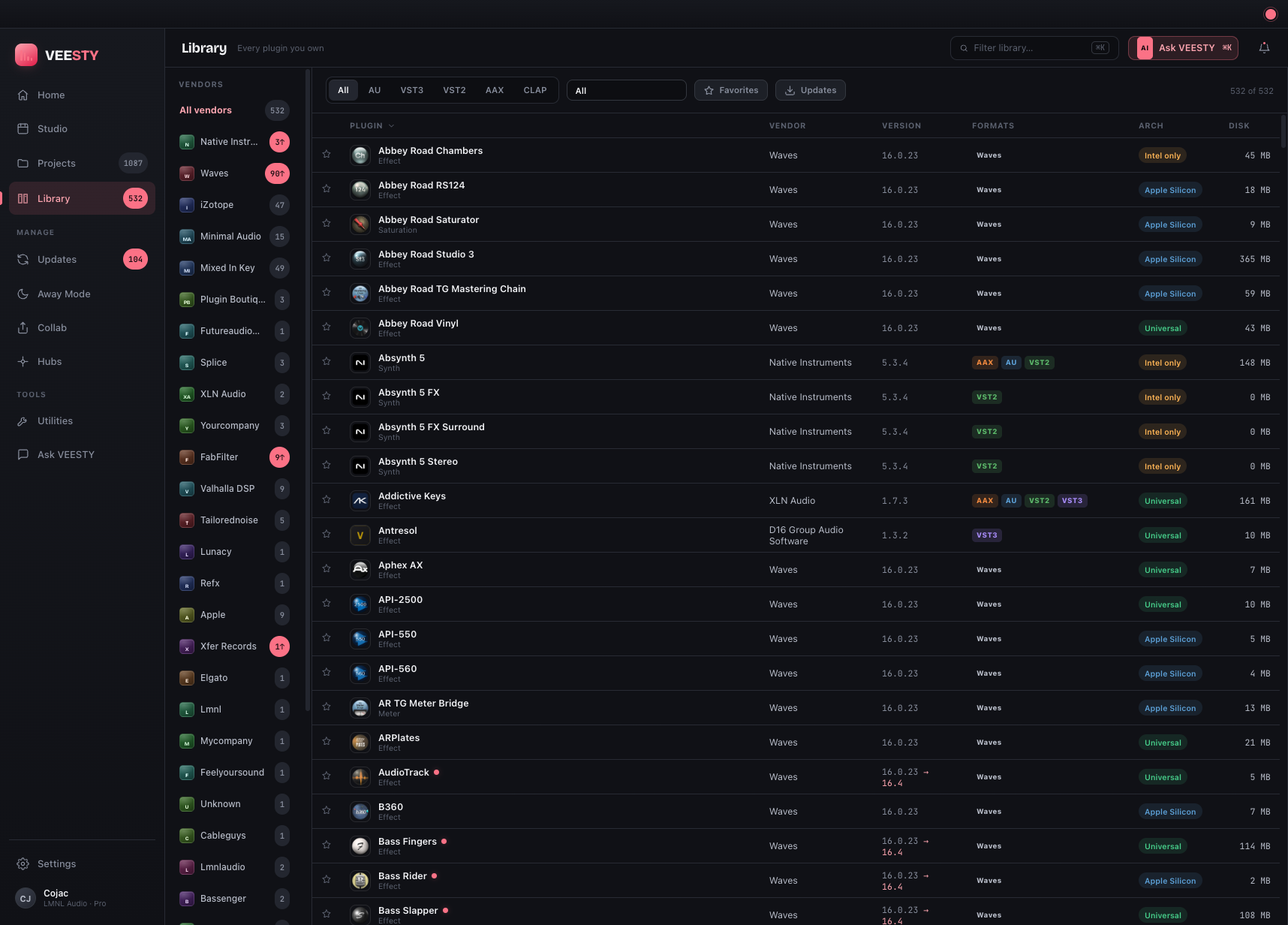The width and height of the screenshot is (1288, 925).
Task: Filter by Native Instruments vendor
Action: coord(234,142)
